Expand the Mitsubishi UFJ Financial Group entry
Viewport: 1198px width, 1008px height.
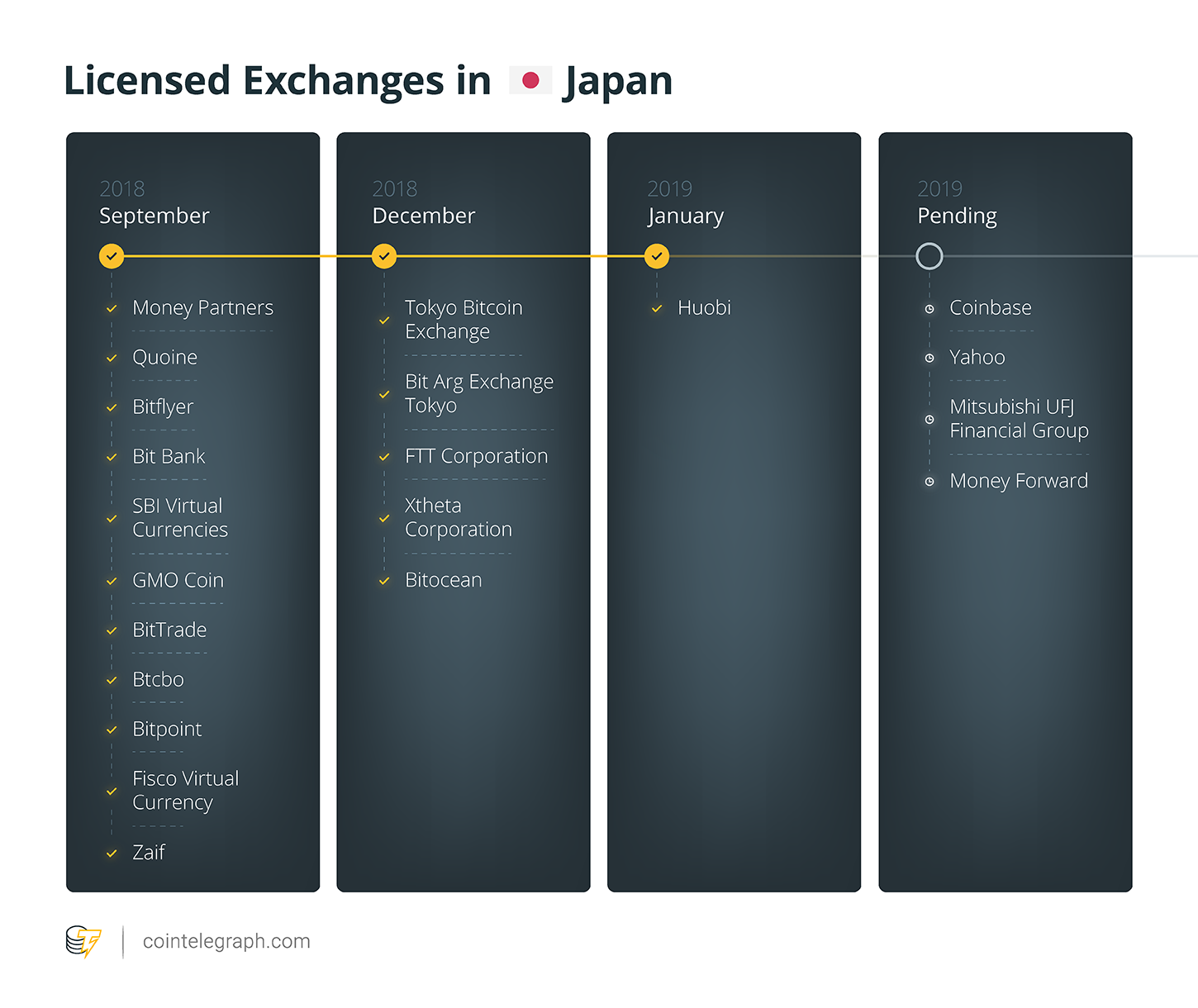pyautogui.click(x=1018, y=419)
